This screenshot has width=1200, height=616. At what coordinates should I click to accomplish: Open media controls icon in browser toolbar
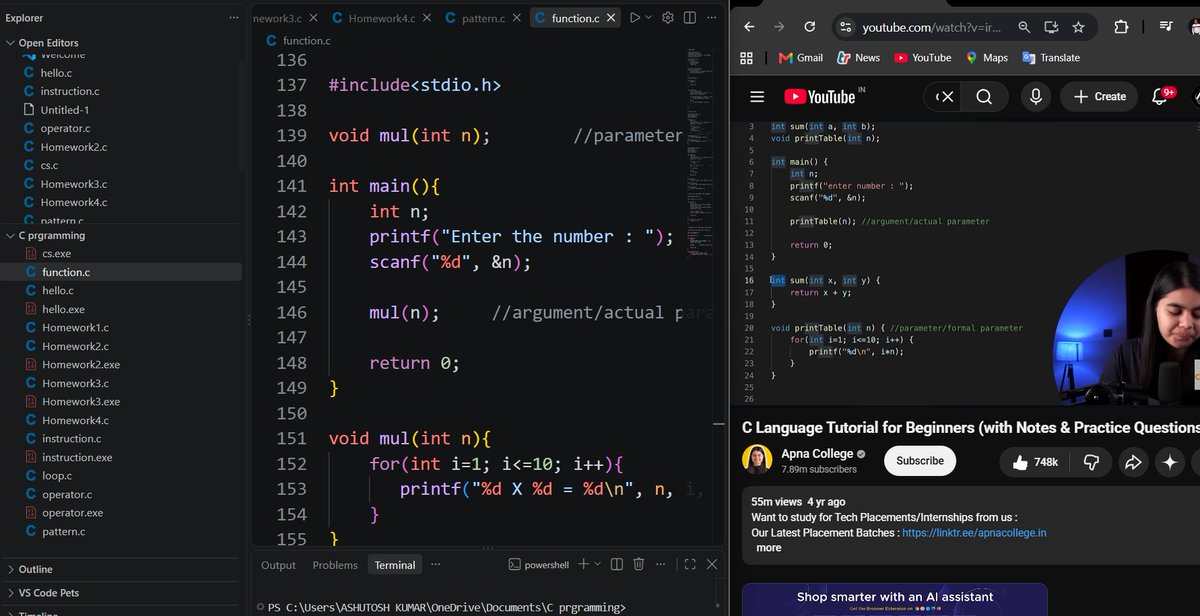[1166, 27]
